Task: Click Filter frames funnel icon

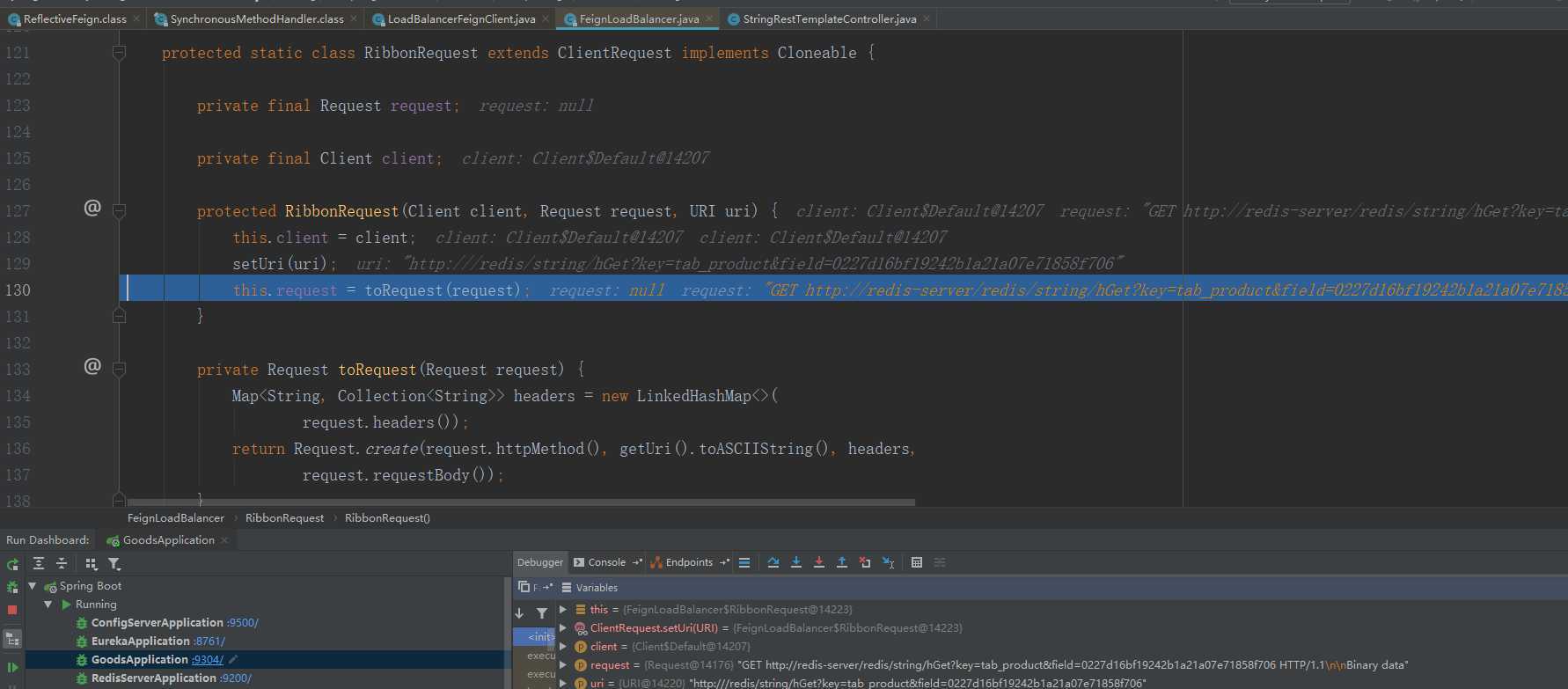Action: 542,613
